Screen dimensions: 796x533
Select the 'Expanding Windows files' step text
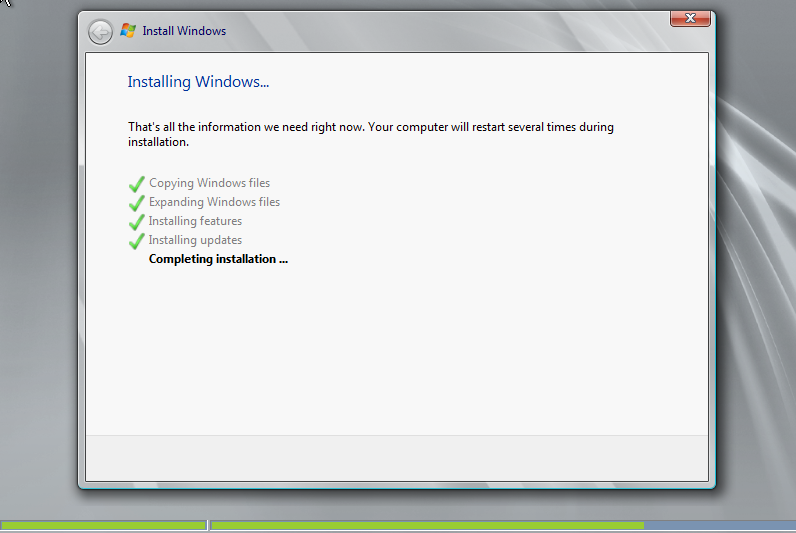point(214,202)
